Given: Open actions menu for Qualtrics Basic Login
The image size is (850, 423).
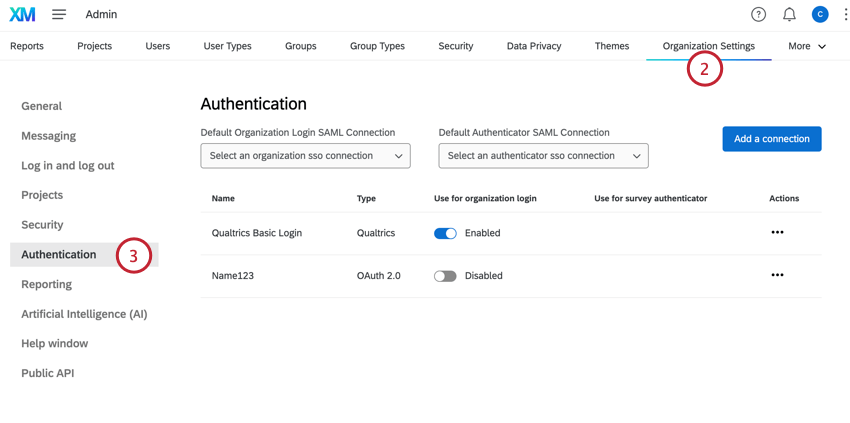Looking at the screenshot, I should click(777, 233).
